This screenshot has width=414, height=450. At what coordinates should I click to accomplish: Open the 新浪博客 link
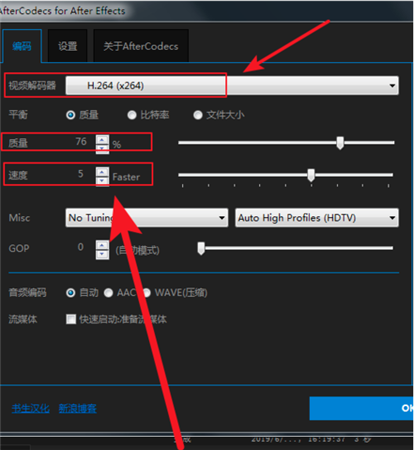point(78,408)
